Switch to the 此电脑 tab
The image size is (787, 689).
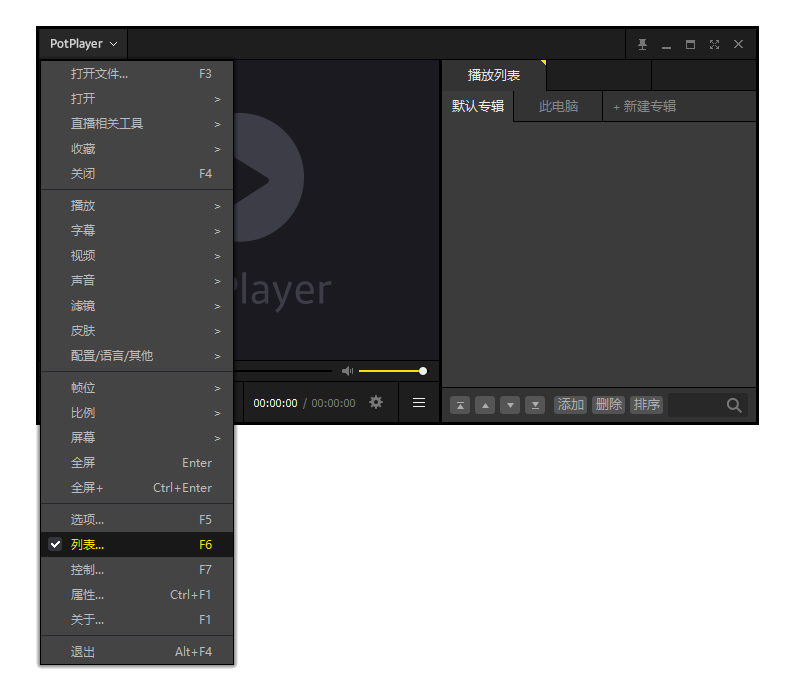pos(558,106)
